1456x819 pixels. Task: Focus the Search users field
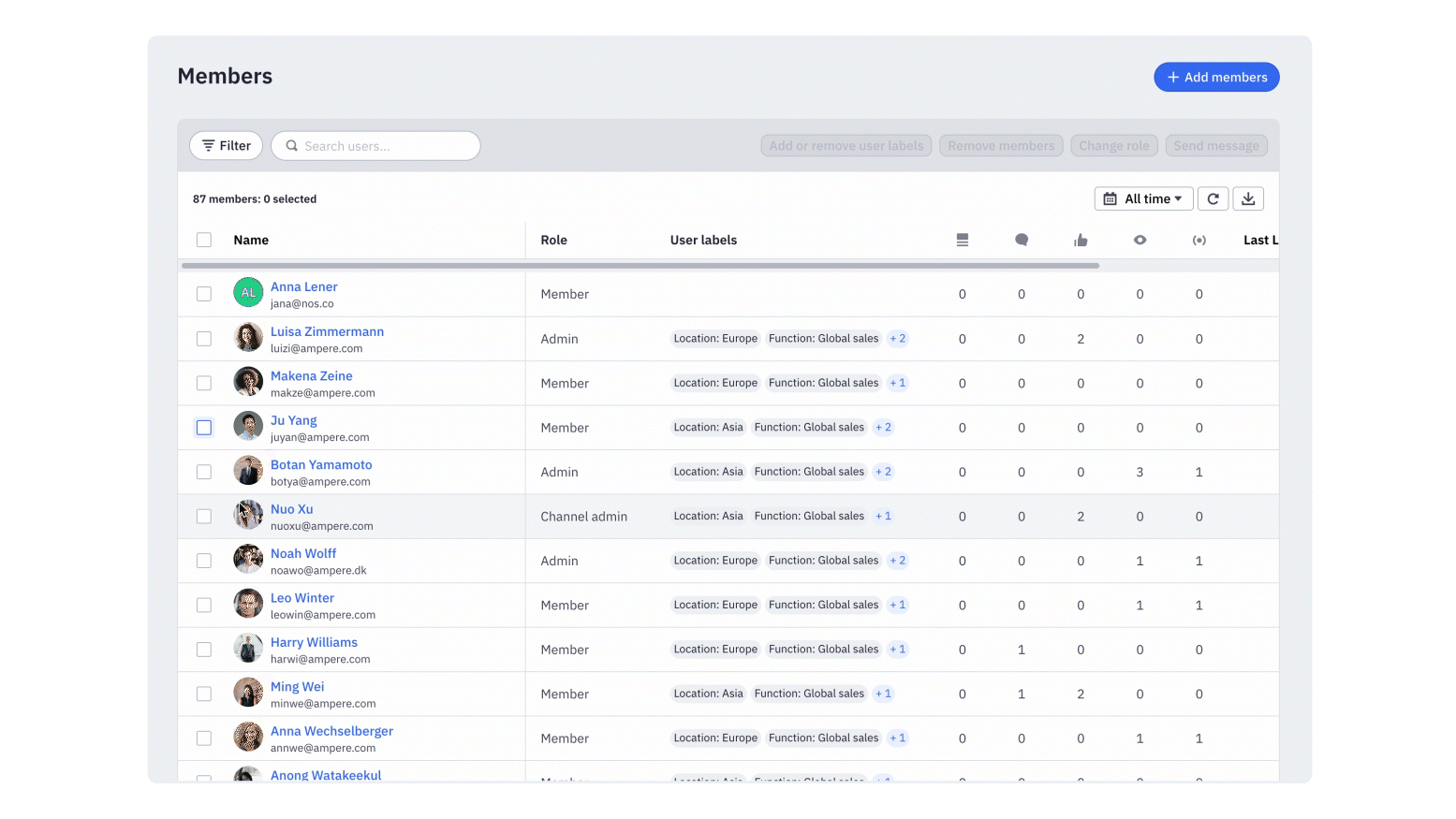(384, 146)
